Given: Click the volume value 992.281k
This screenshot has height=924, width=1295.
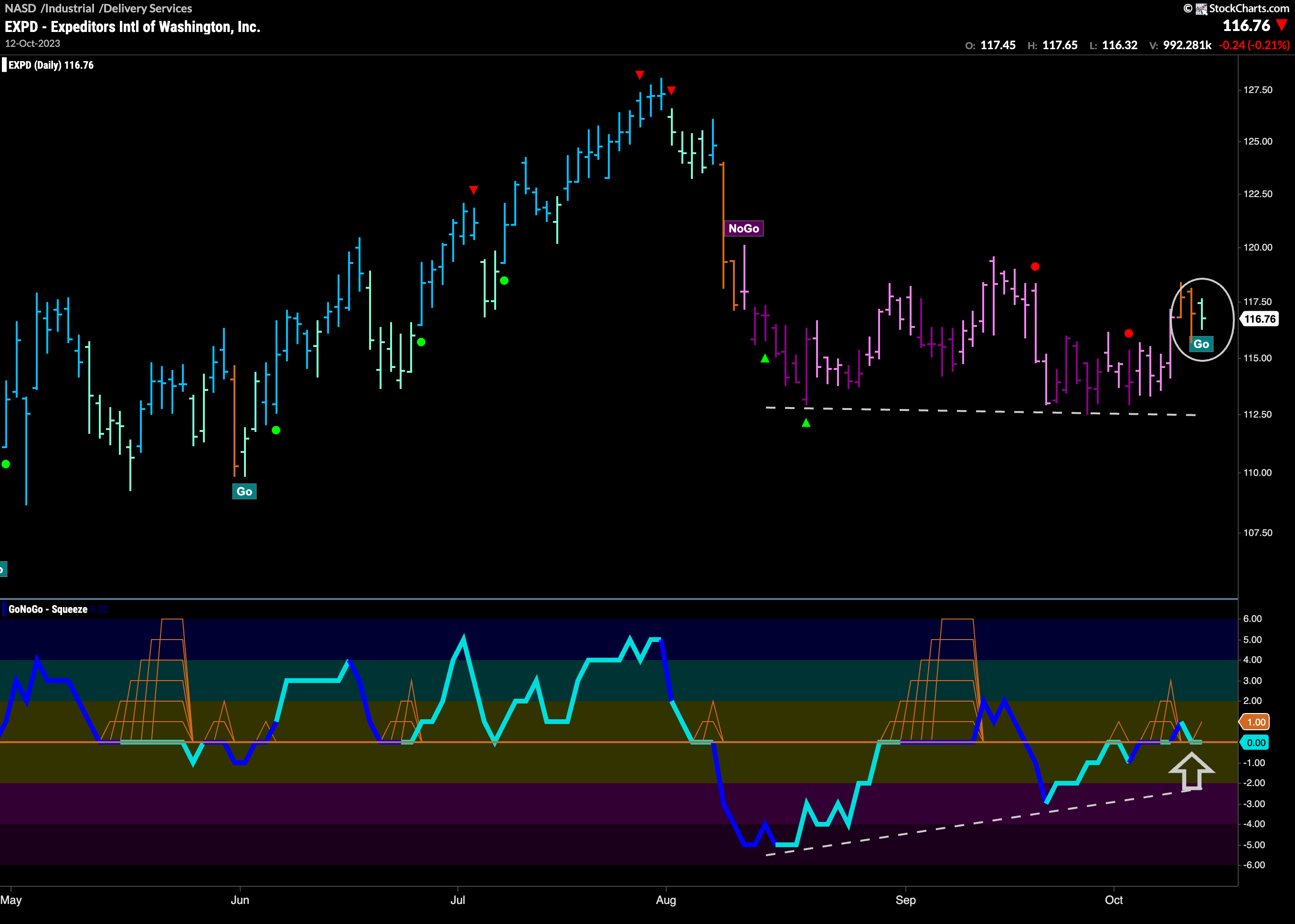Looking at the screenshot, I should tap(1188, 45).
